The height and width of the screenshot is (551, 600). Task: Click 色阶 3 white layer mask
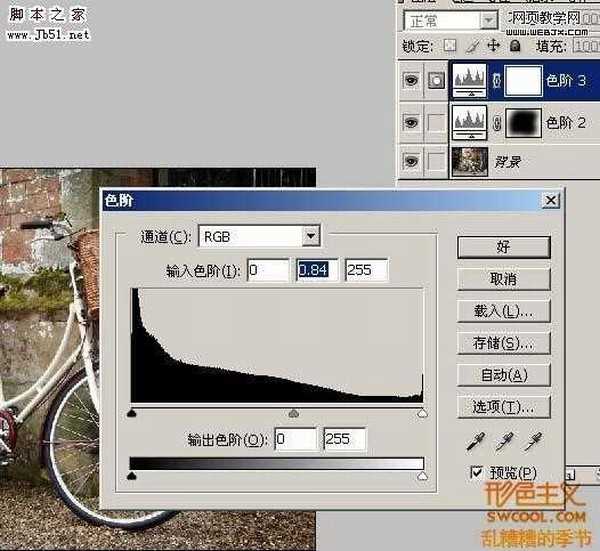coord(524,81)
